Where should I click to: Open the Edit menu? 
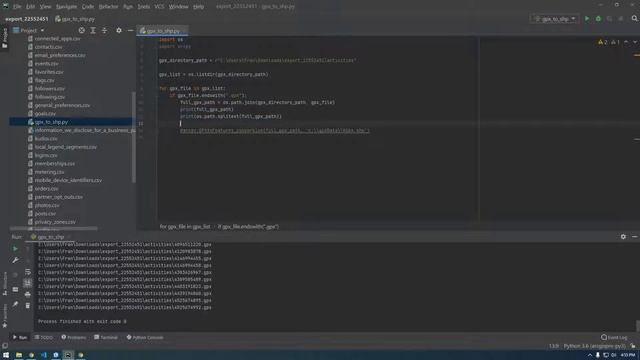31,7
